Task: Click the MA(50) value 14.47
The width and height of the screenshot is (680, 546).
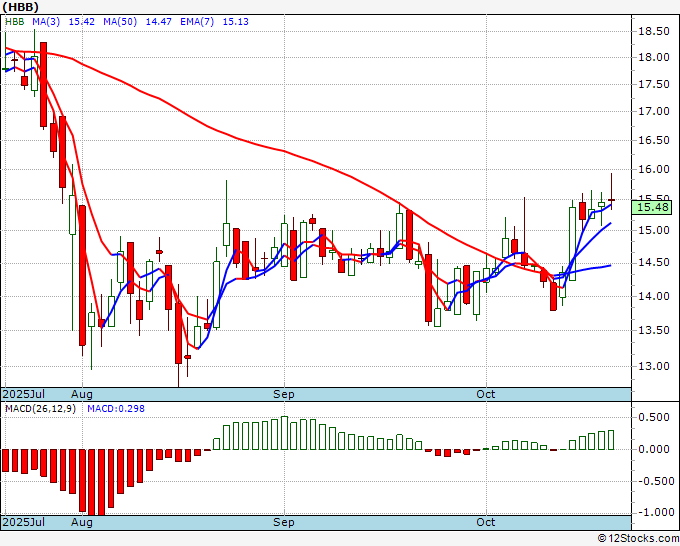Action: (158, 22)
